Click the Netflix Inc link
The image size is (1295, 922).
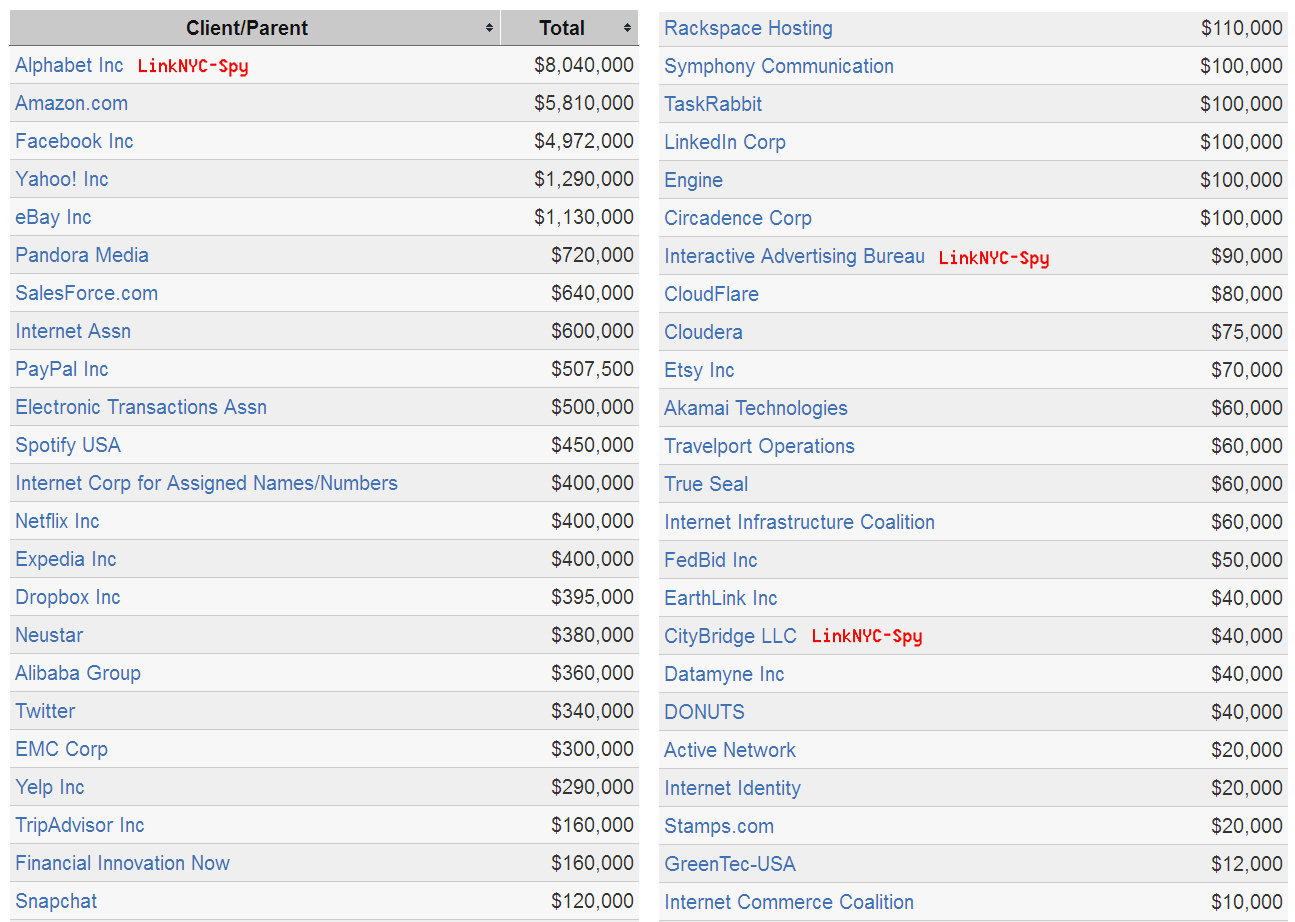point(57,521)
